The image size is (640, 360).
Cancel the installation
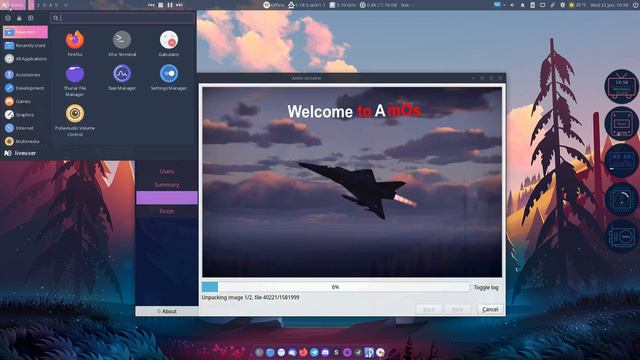pos(490,309)
